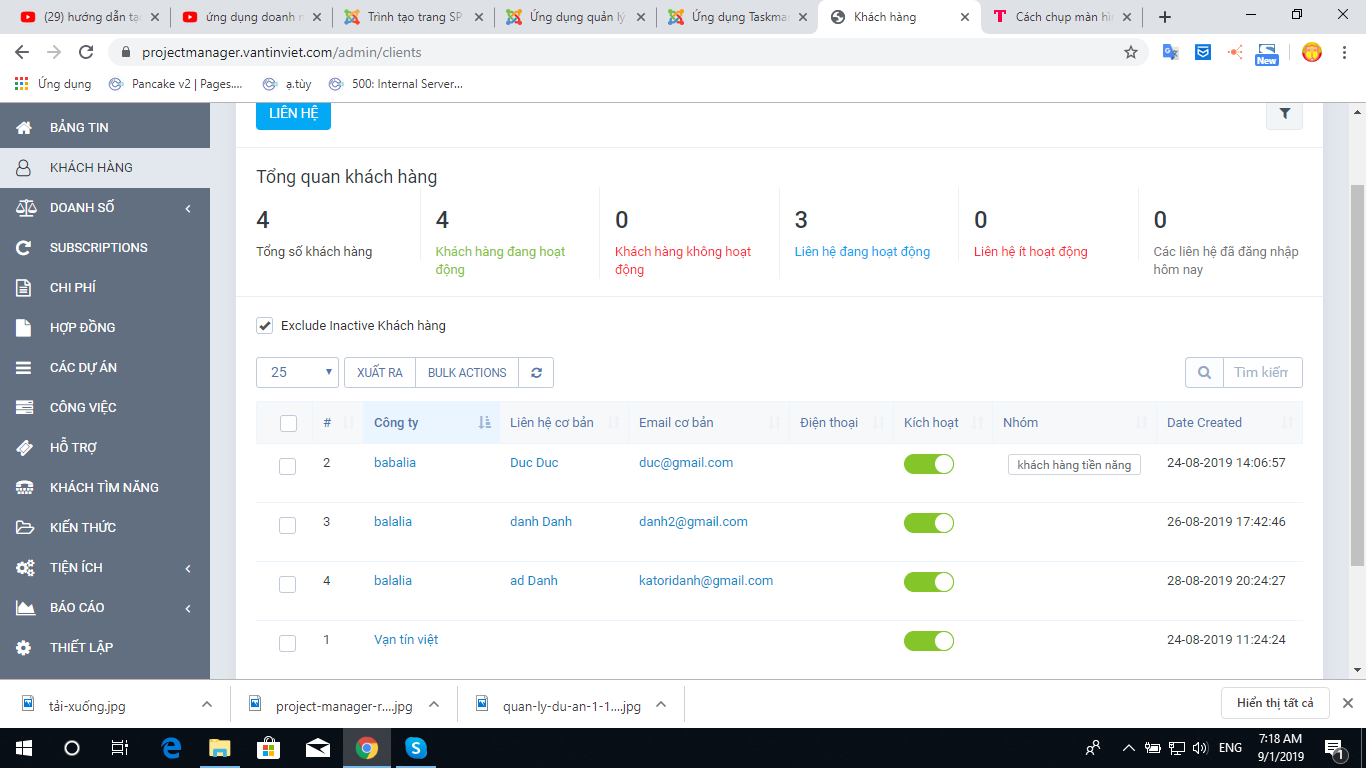Click the Thiết lập gear icon
Viewport: 1366px width, 768px height.
[25, 648]
